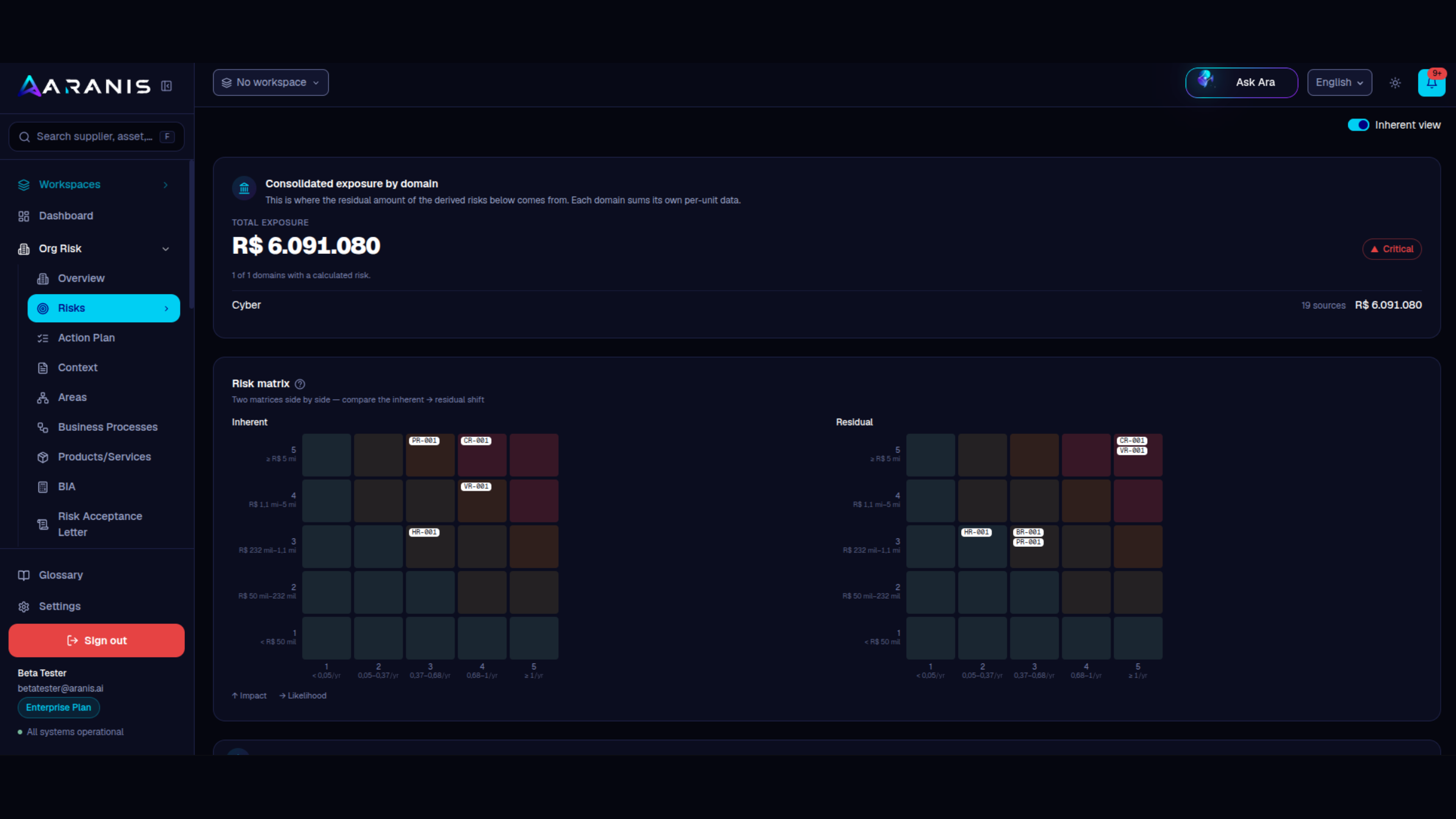
Task: Open the English language dropdown
Action: [x=1339, y=82]
